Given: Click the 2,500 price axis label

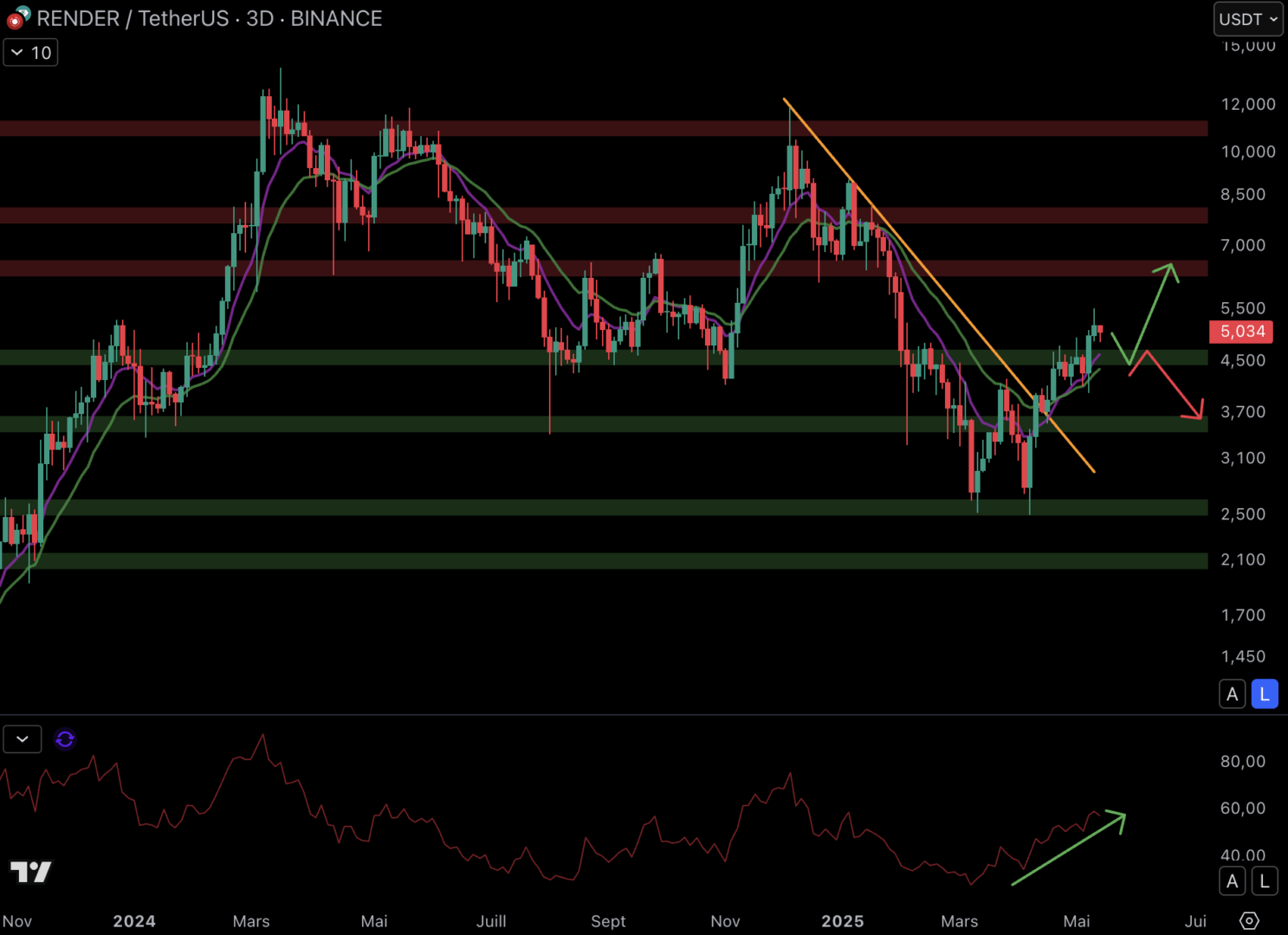Looking at the screenshot, I should [x=1243, y=514].
